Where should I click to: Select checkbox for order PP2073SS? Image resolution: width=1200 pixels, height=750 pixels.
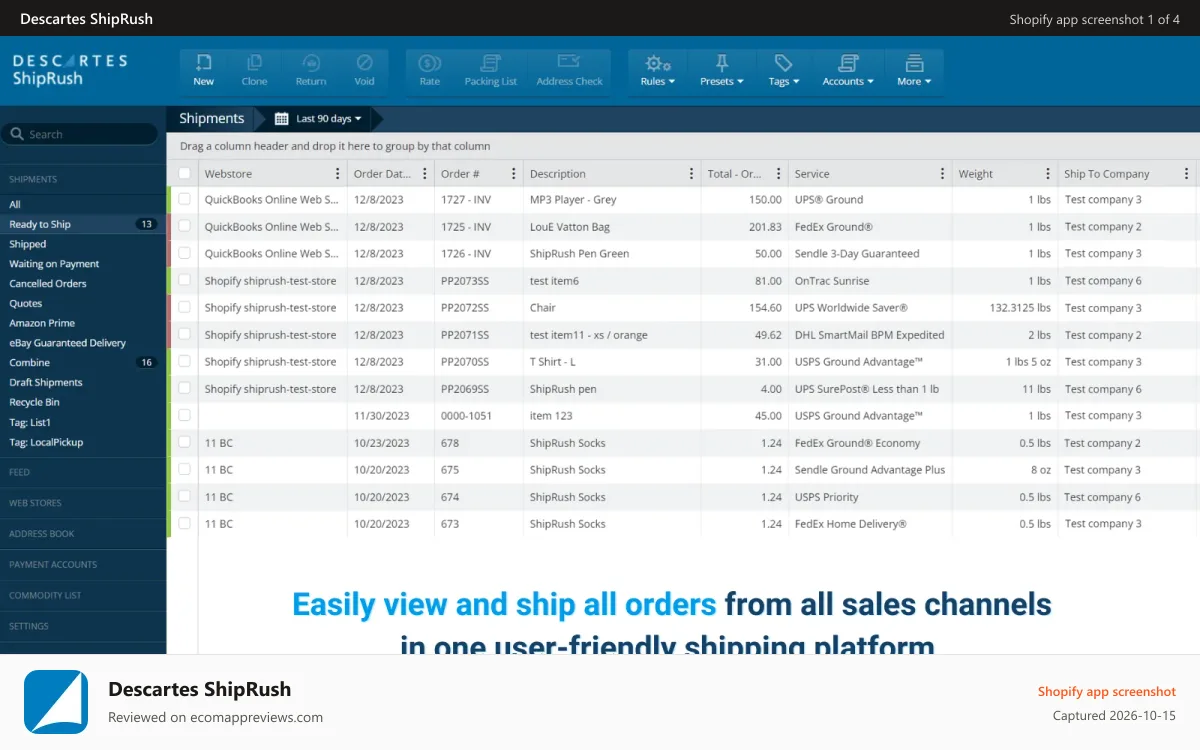[184, 280]
